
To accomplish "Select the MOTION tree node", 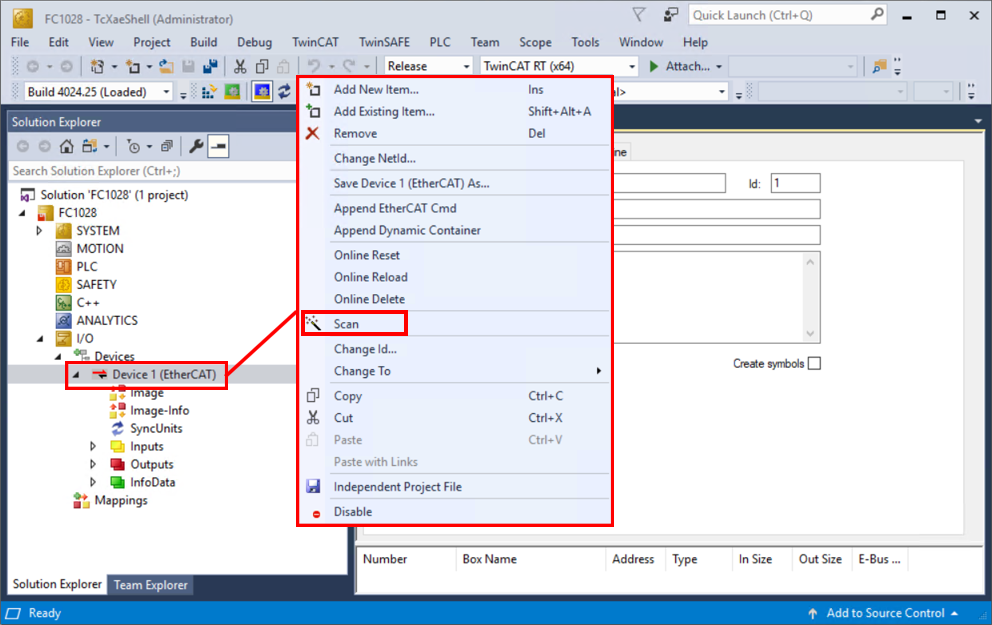I will tap(100, 249).
